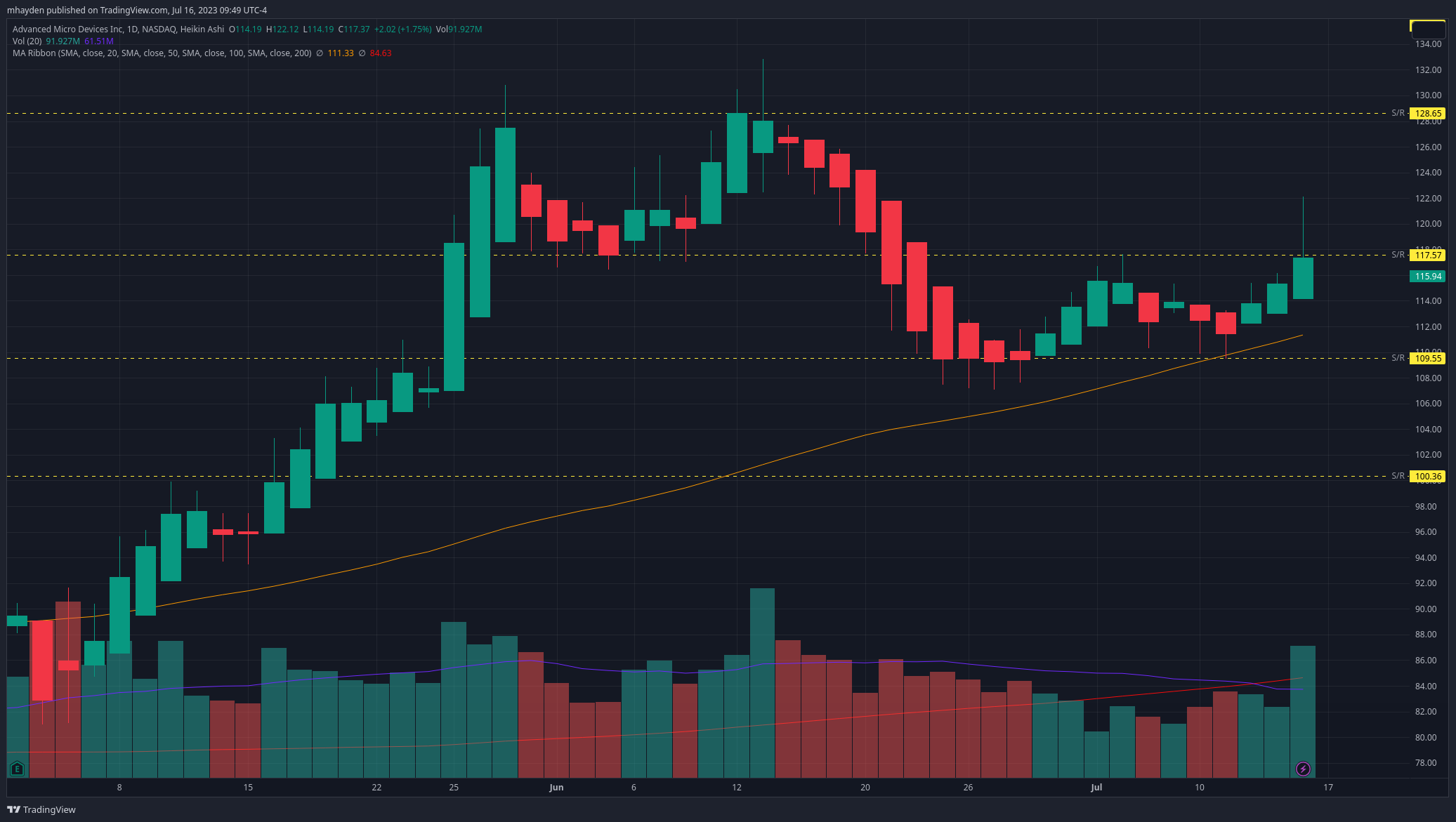Viewport: 1456px width, 822px height.
Task: Click the TradingView logo
Action: [x=41, y=809]
